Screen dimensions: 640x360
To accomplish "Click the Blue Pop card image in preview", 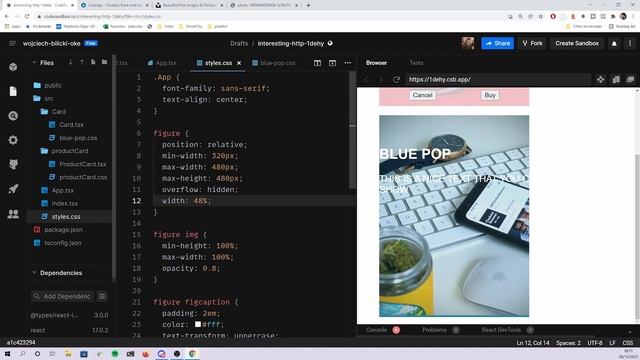I will pos(454,216).
